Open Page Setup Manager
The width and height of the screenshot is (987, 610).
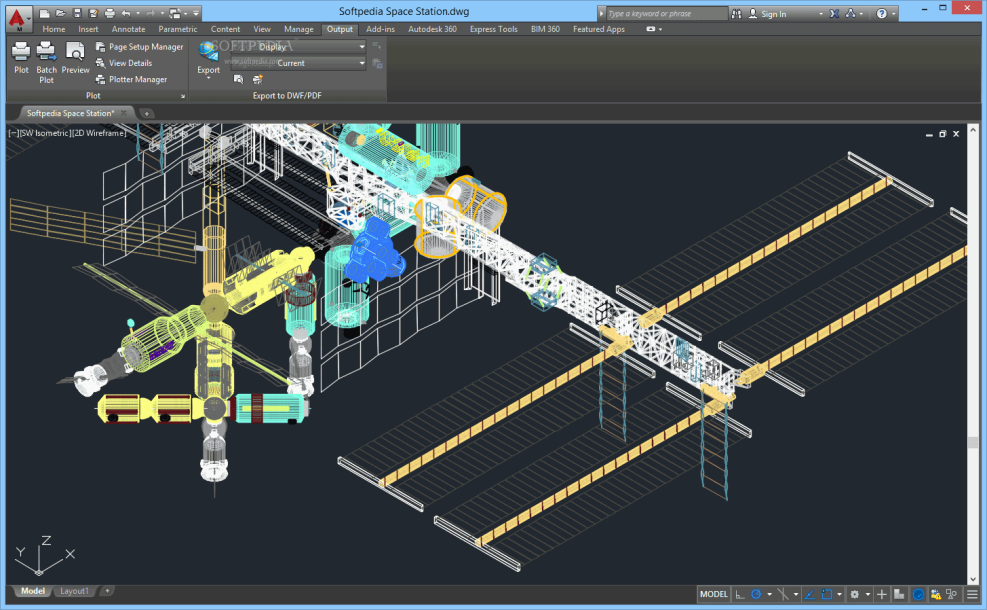tap(145, 47)
